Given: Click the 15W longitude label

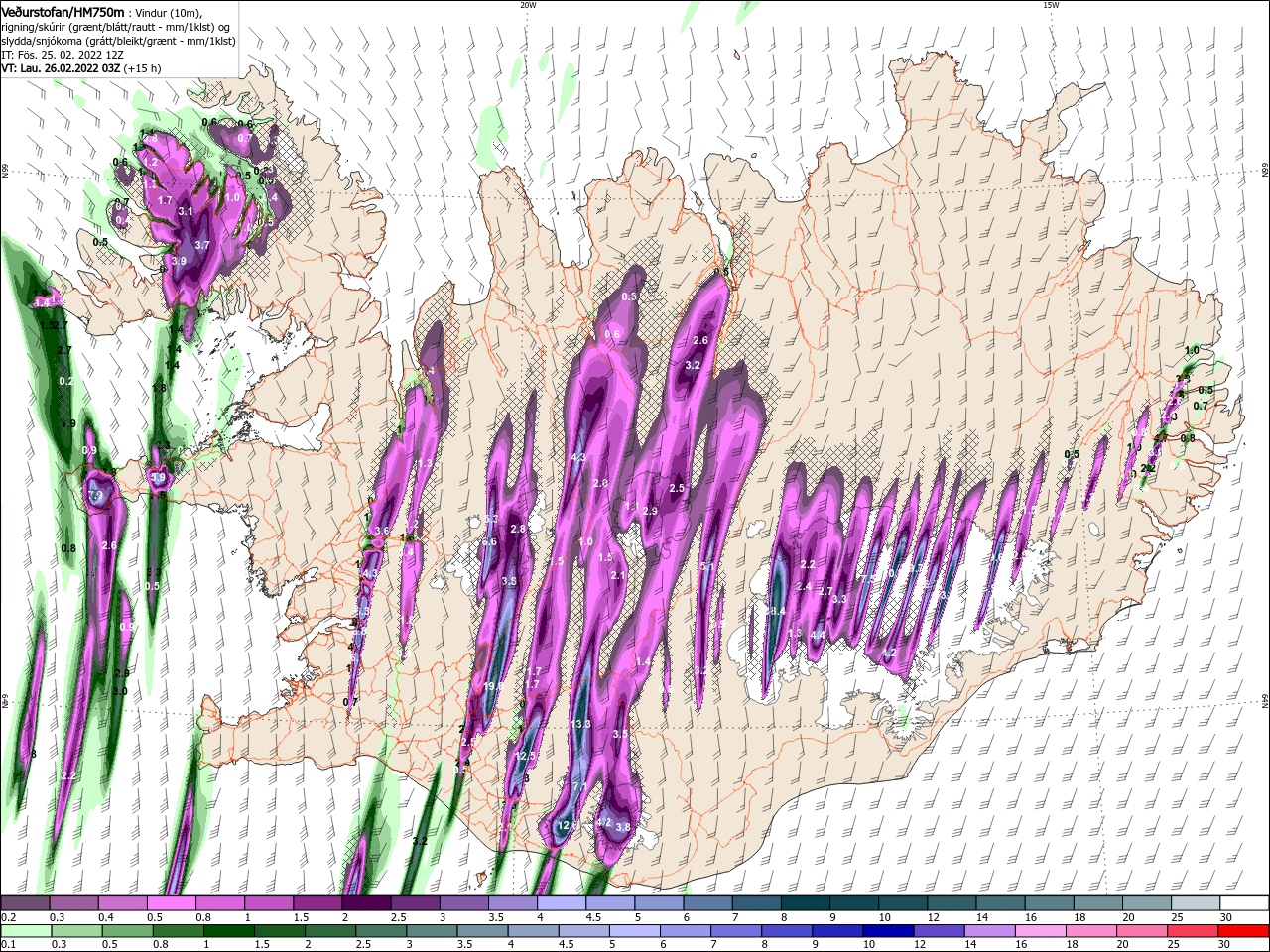Looking at the screenshot, I should (x=1051, y=5).
